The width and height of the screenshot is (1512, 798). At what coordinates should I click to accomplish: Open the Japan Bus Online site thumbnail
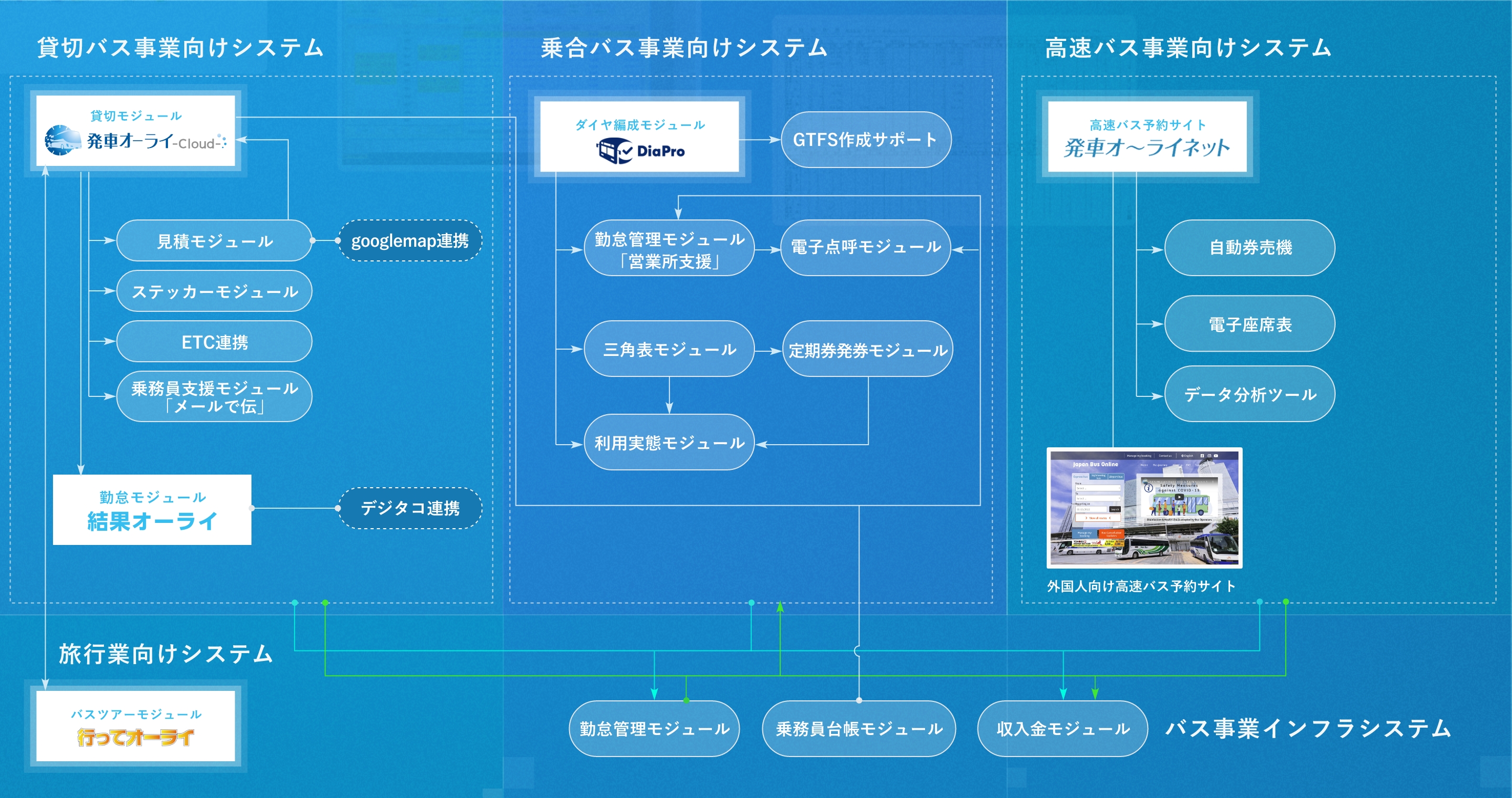pyautogui.click(x=1144, y=508)
